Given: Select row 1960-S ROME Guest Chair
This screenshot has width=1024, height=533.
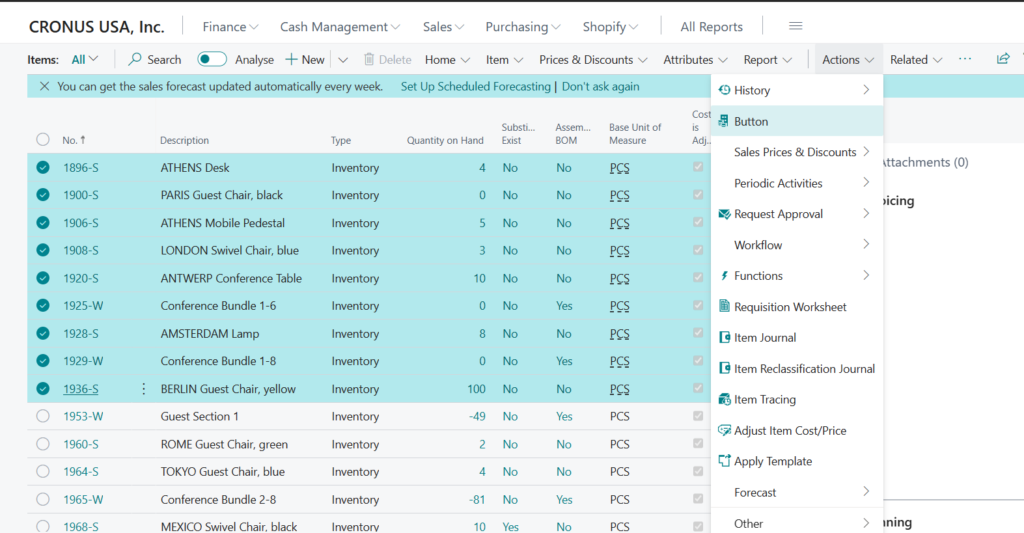Looking at the screenshot, I should pos(43,444).
